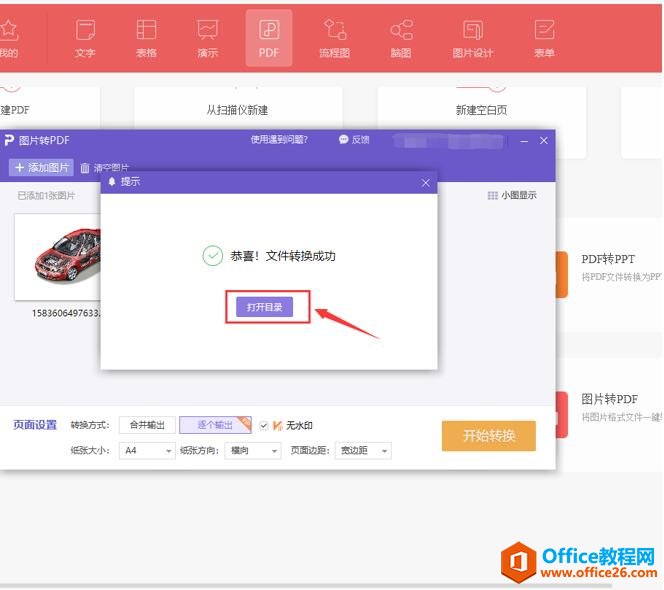
Task: Click the 打开目录 button
Action: [265, 307]
